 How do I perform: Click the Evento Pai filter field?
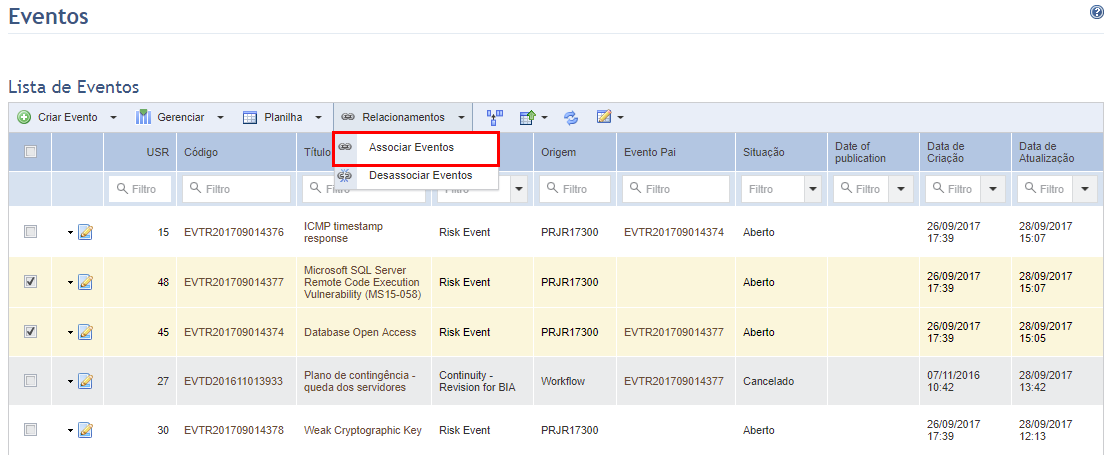pos(676,189)
